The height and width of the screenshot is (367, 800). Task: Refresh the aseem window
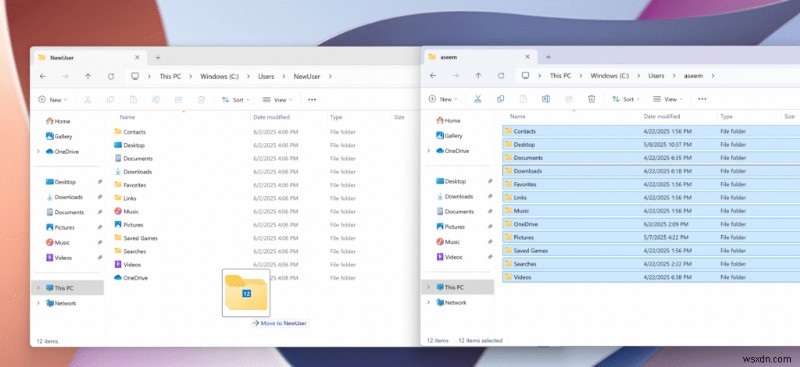[501, 76]
